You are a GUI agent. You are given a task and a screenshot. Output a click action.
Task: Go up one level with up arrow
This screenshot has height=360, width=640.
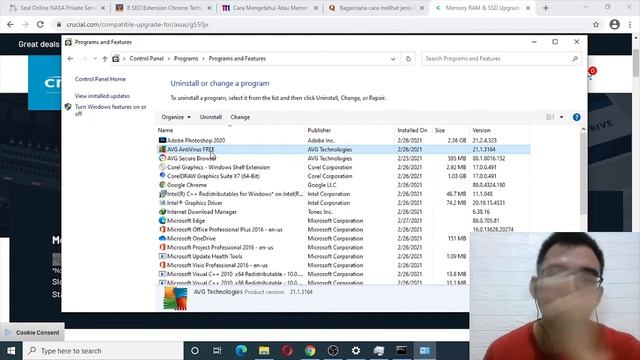point(105,59)
